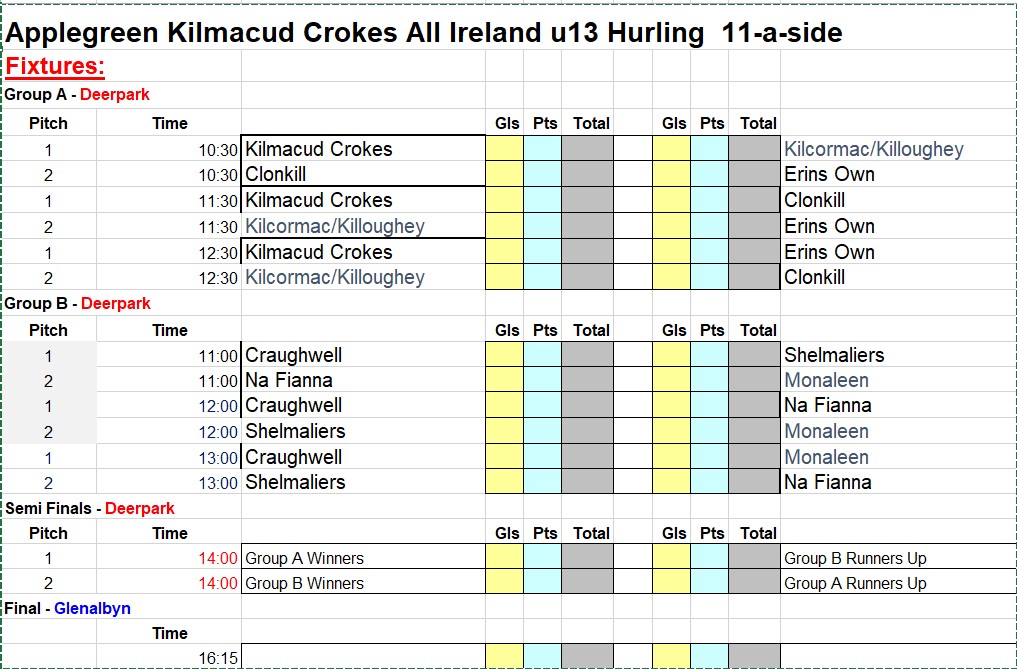Select the Shelmaliers cell at 12:00

363,431
